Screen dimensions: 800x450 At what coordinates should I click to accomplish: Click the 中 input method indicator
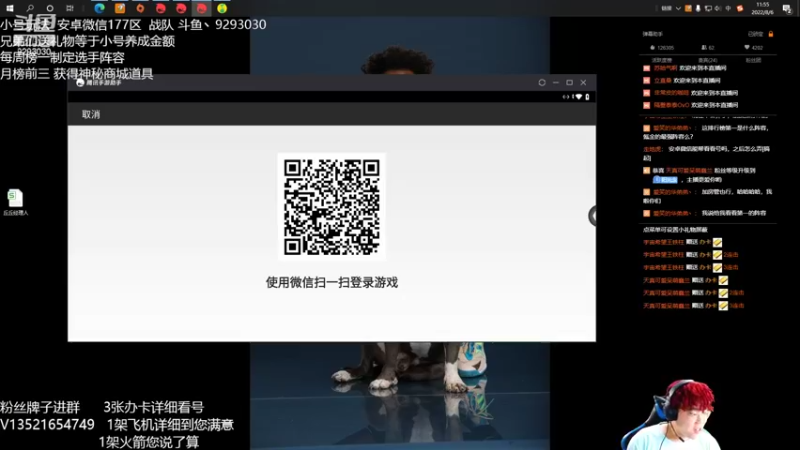tap(728, 8)
